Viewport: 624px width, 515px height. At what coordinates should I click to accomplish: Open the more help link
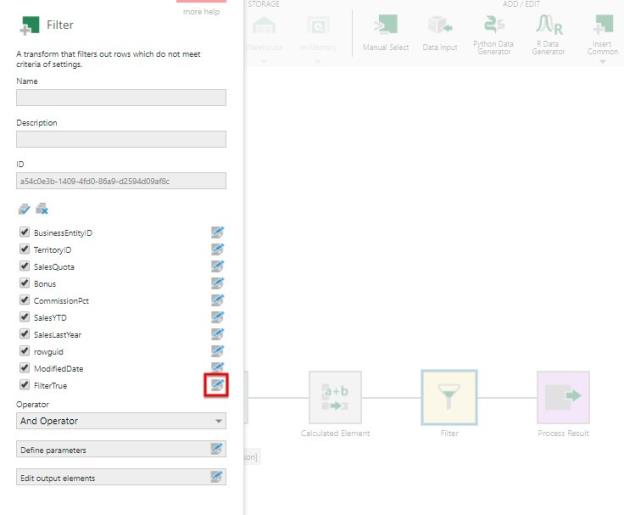pyautogui.click(x=202, y=12)
